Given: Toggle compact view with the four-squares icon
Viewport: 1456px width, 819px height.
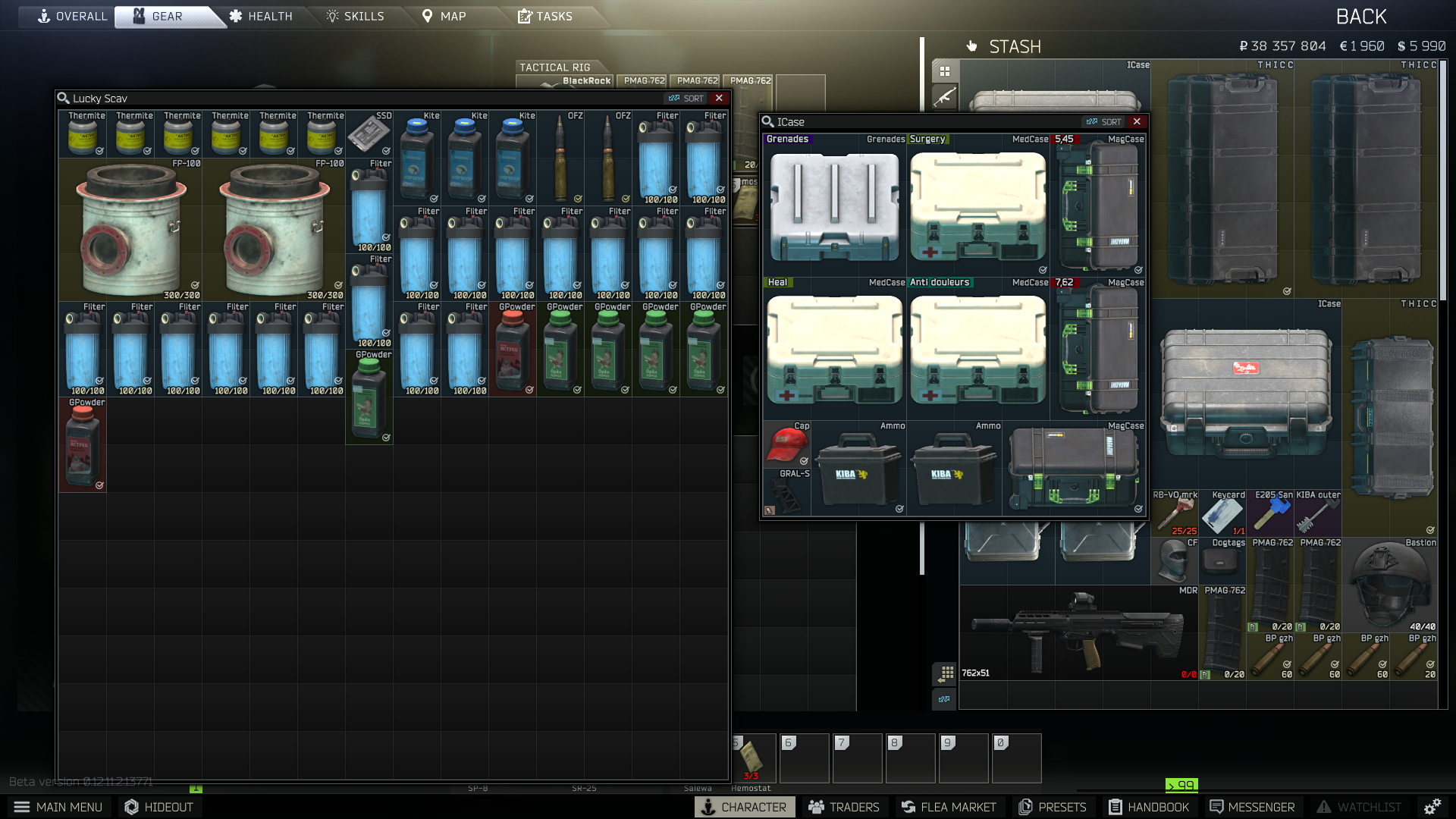Looking at the screenshot, I should (945, 70).
